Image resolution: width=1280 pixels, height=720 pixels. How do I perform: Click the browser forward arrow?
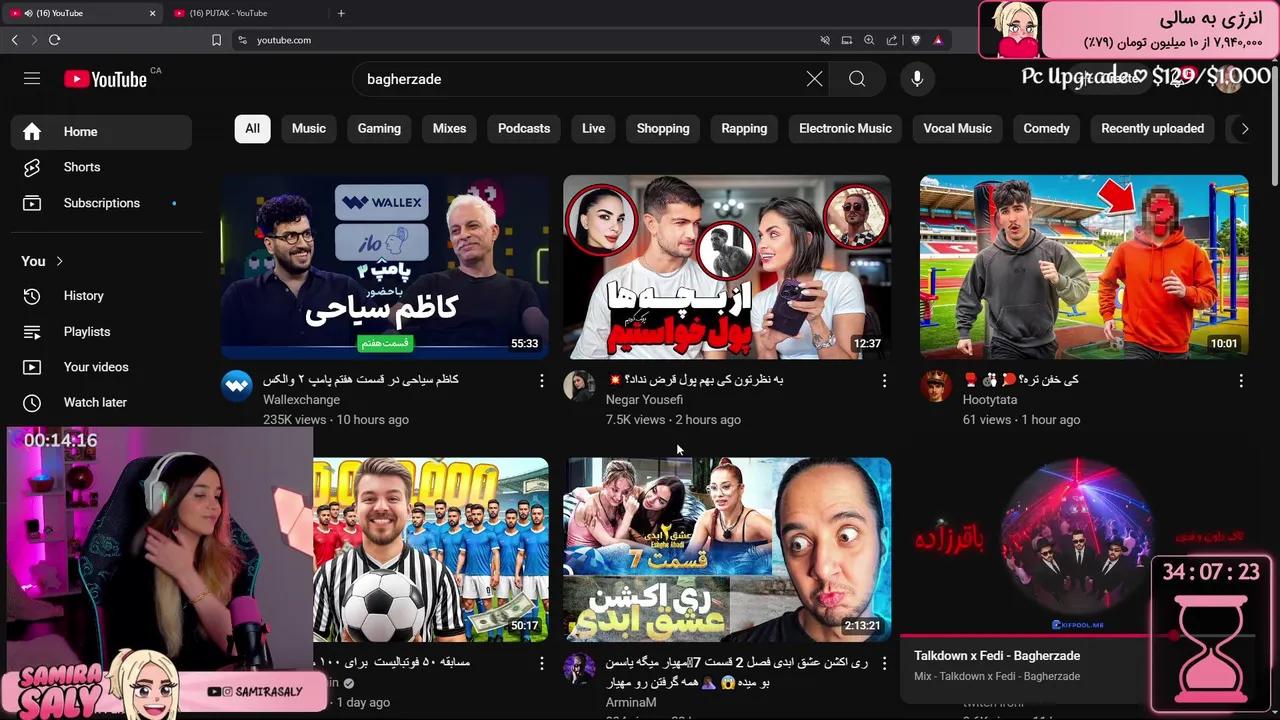(x=34, y=40)
